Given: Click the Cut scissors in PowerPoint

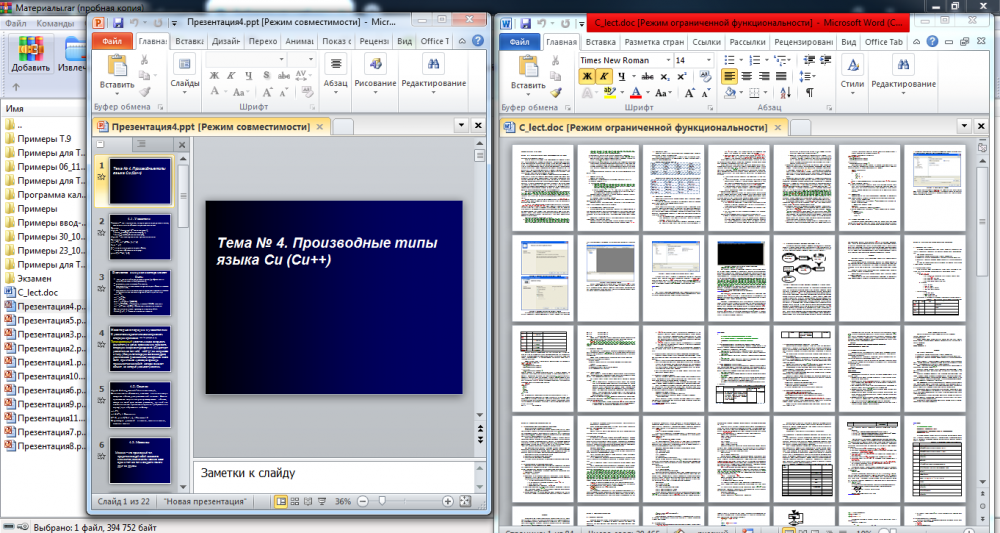Looking at the screenshot, I should pyautogui.click(x=145, y=60).
